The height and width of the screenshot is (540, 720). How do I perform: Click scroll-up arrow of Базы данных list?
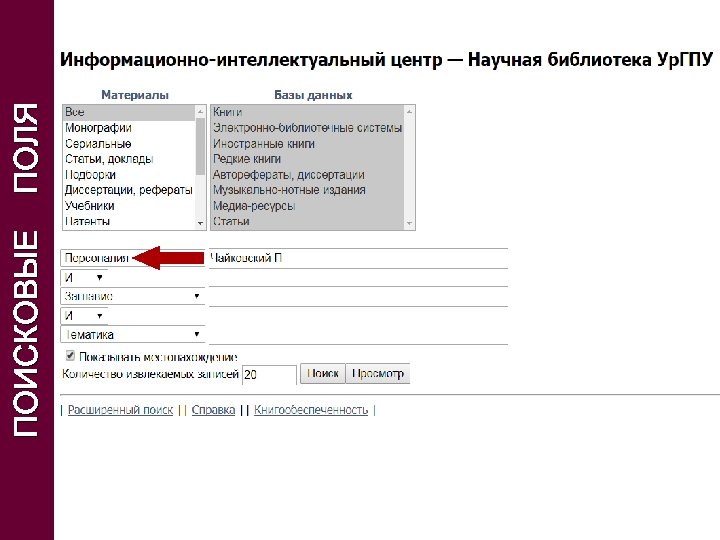tap(409, 112)
